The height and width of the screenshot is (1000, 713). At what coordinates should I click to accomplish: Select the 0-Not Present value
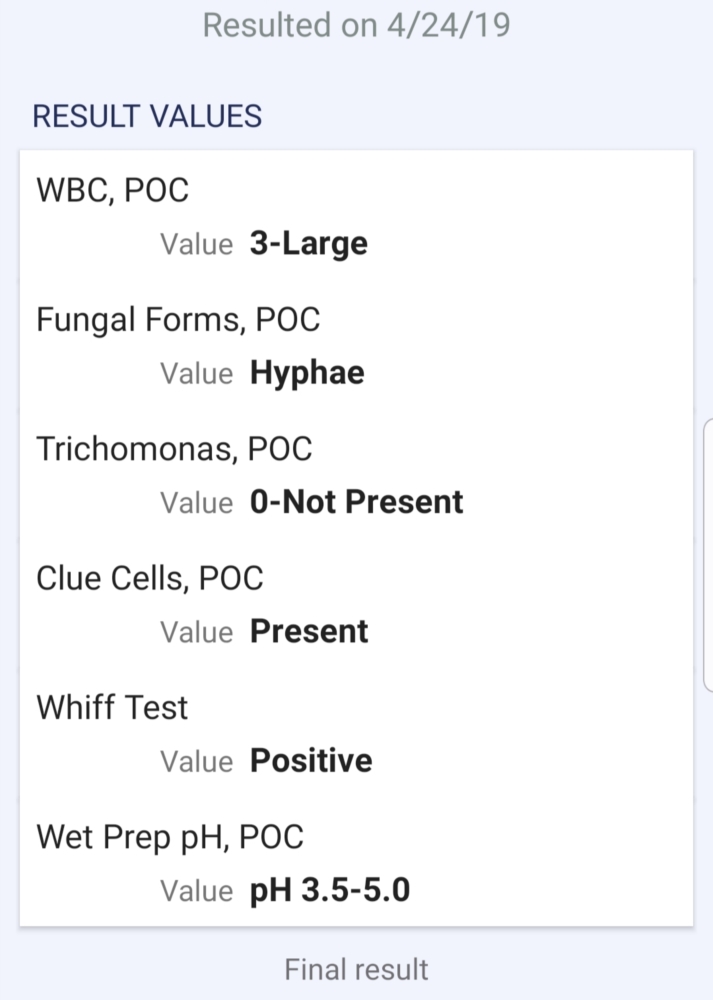(x=356, y=502)
